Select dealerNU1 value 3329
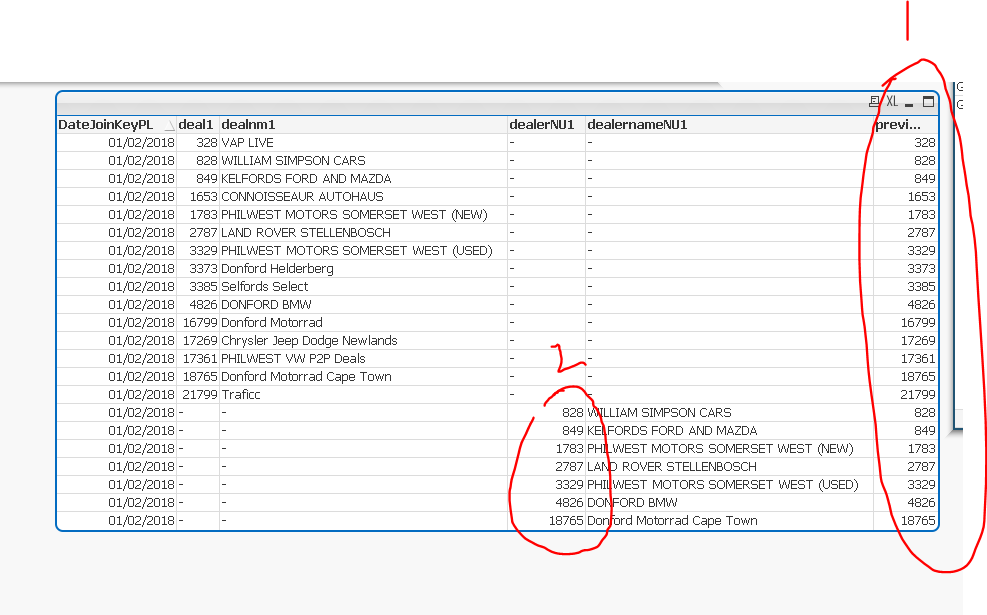Image resolution: width=987 pixels, height=615 pixels. coord(570,485)
